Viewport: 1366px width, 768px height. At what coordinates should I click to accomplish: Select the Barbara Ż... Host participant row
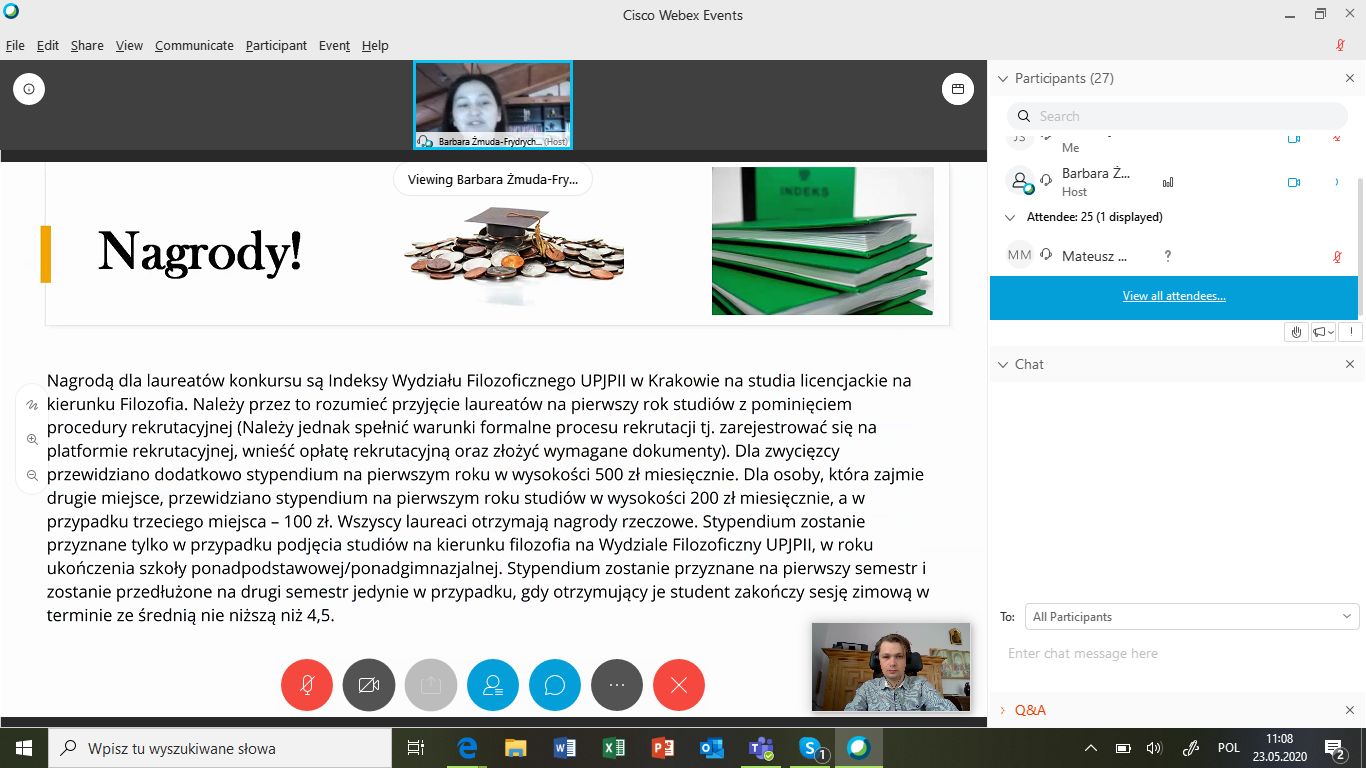(1174, 182)
